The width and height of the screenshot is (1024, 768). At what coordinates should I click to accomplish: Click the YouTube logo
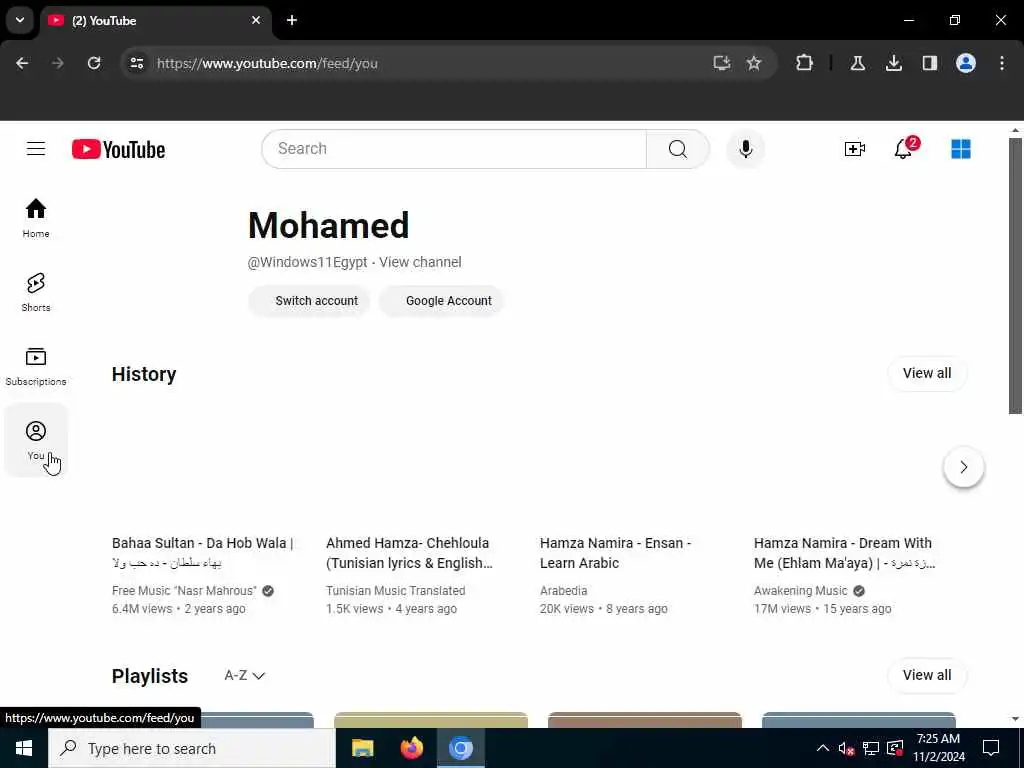118,150
